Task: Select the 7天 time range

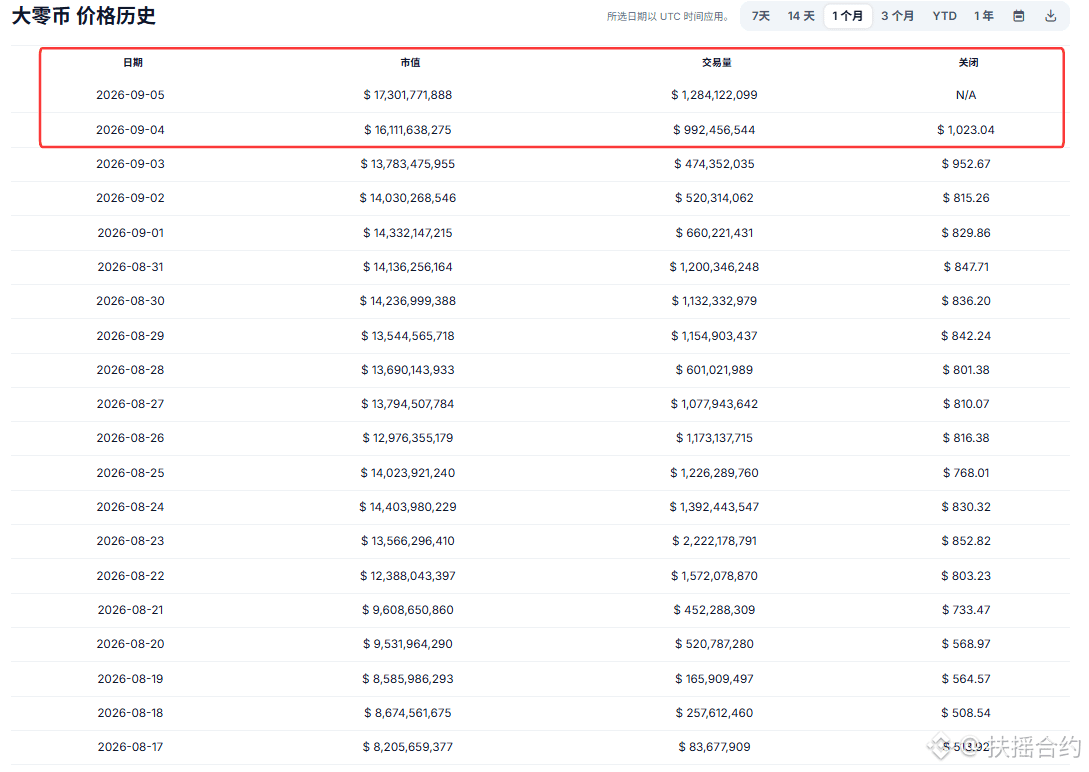Action: tap(760, 16)
